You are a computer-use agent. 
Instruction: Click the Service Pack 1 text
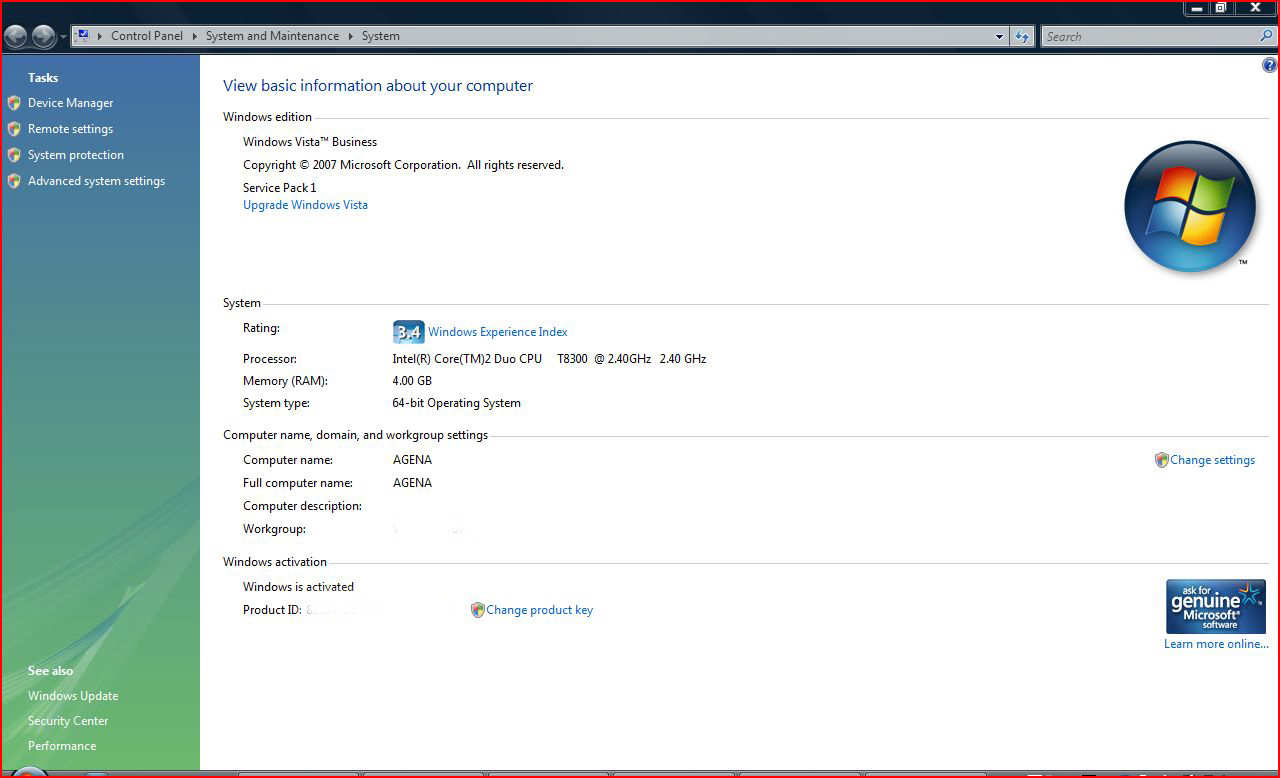pos(280,188)
